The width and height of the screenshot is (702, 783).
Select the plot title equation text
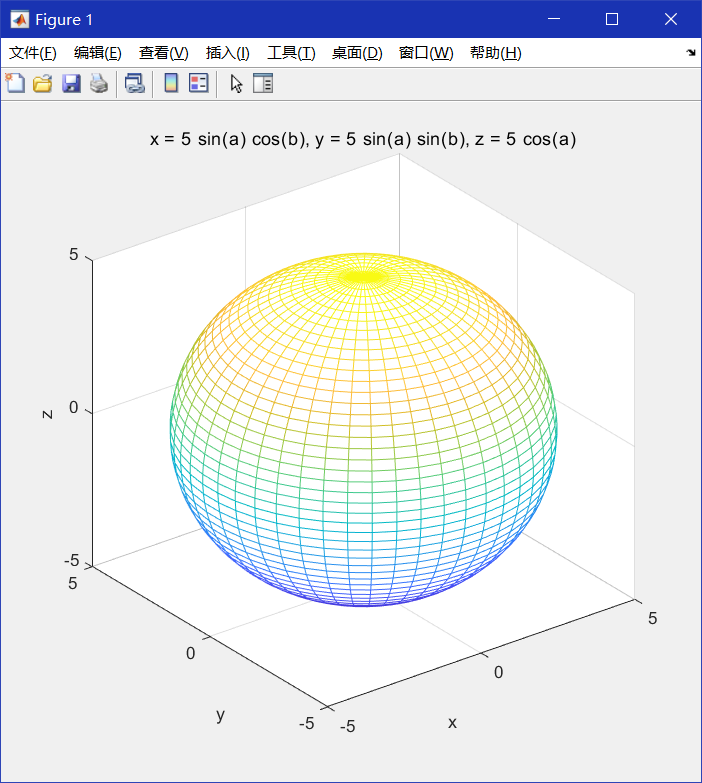pos(363,139)
